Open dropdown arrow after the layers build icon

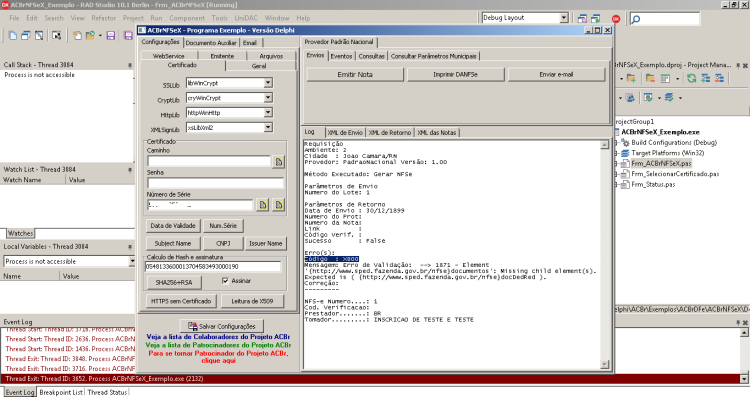pos(680,98)
